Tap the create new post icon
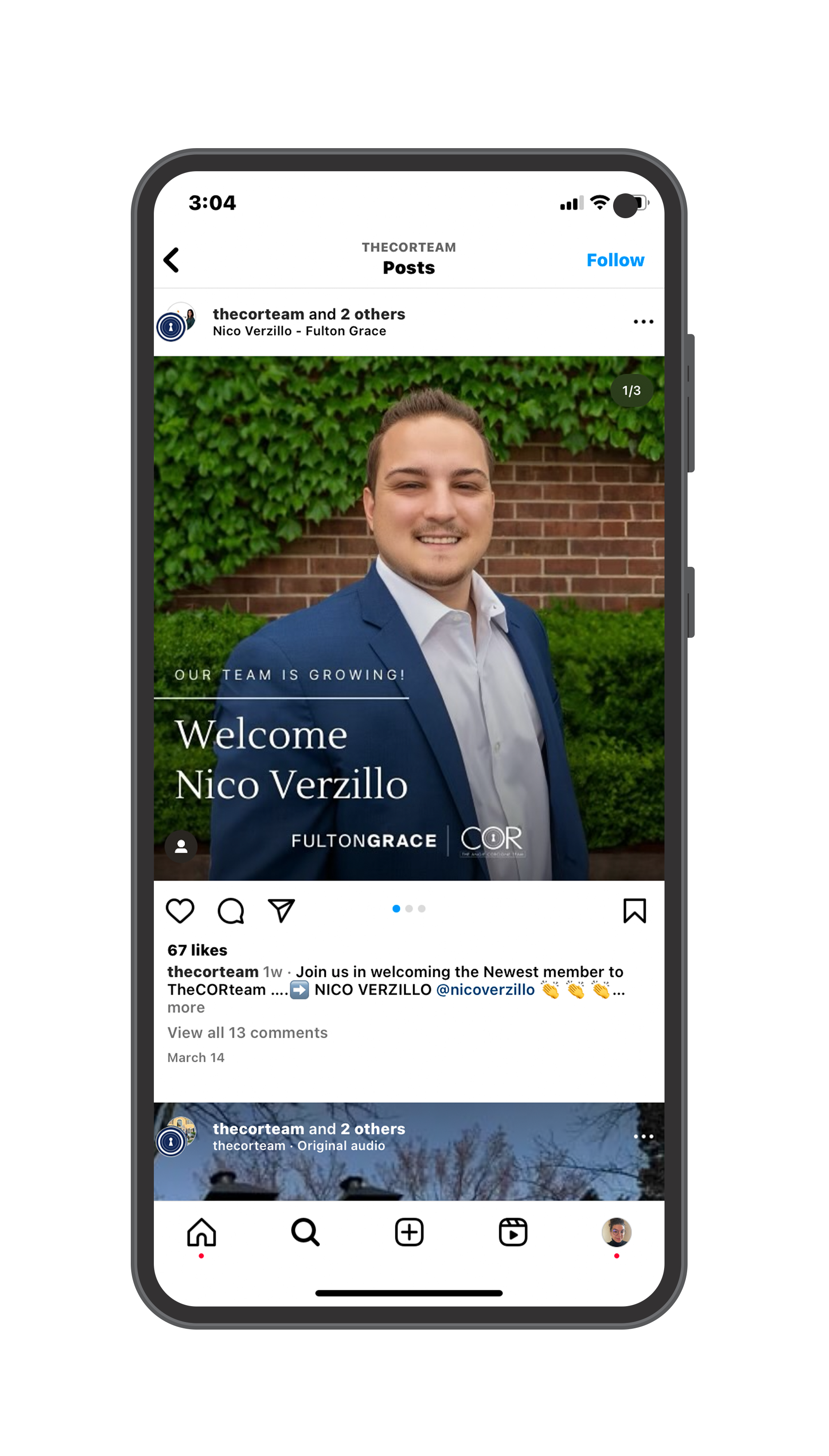Screen dimensions: 829x1456 tap(409, 1232)
